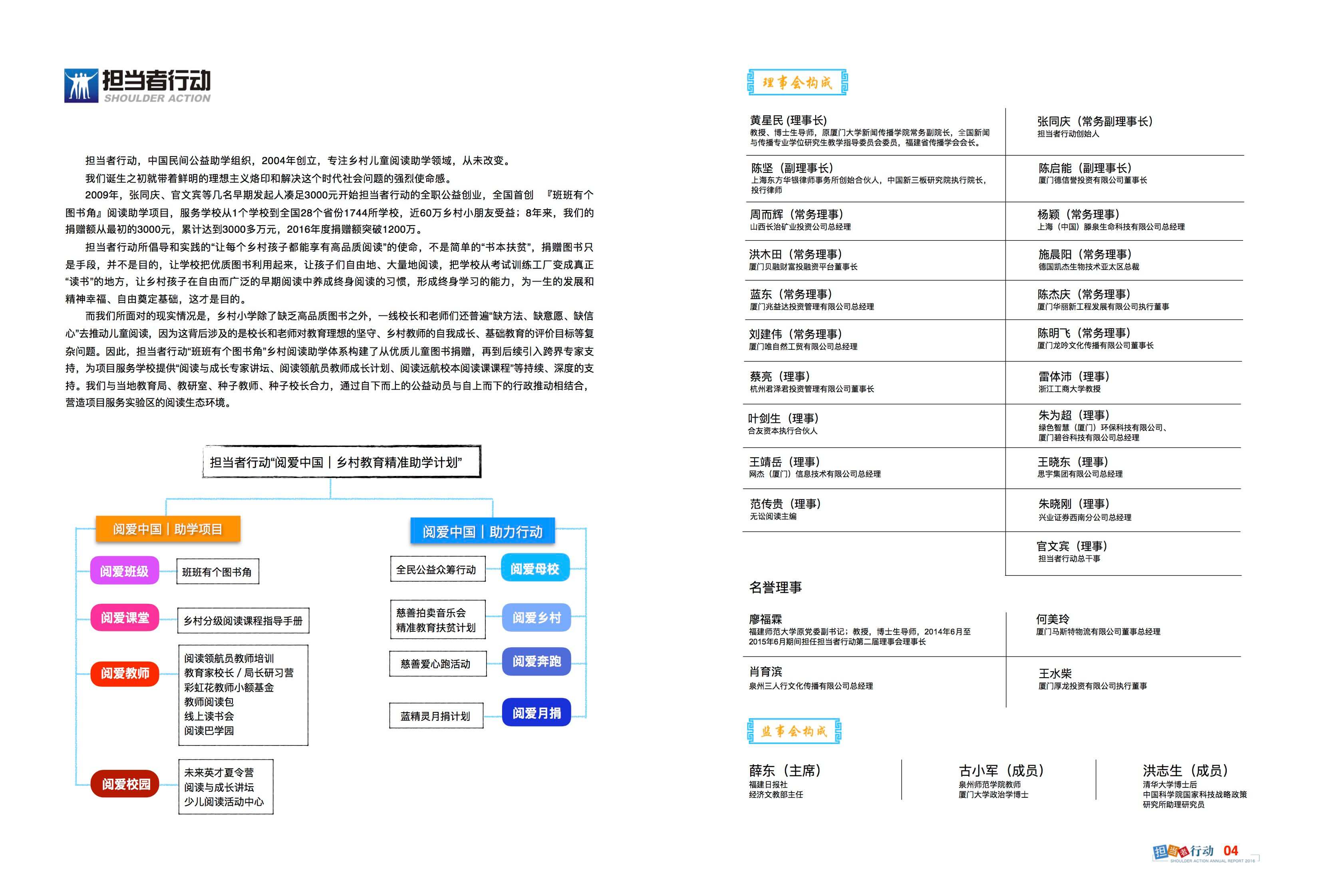Click the name 古小军（成员）
The height and width of the screenshot is (896, 1321).
pos(1001,771)
